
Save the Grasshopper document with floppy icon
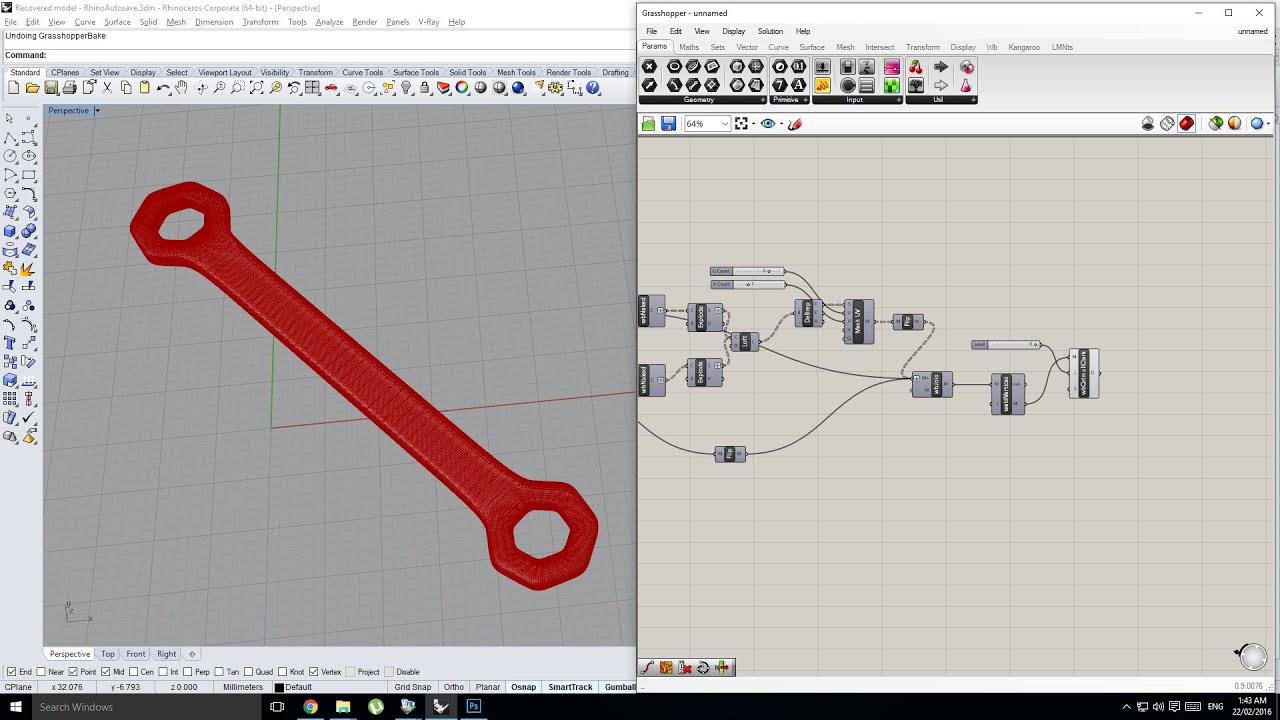click(668, 123)
